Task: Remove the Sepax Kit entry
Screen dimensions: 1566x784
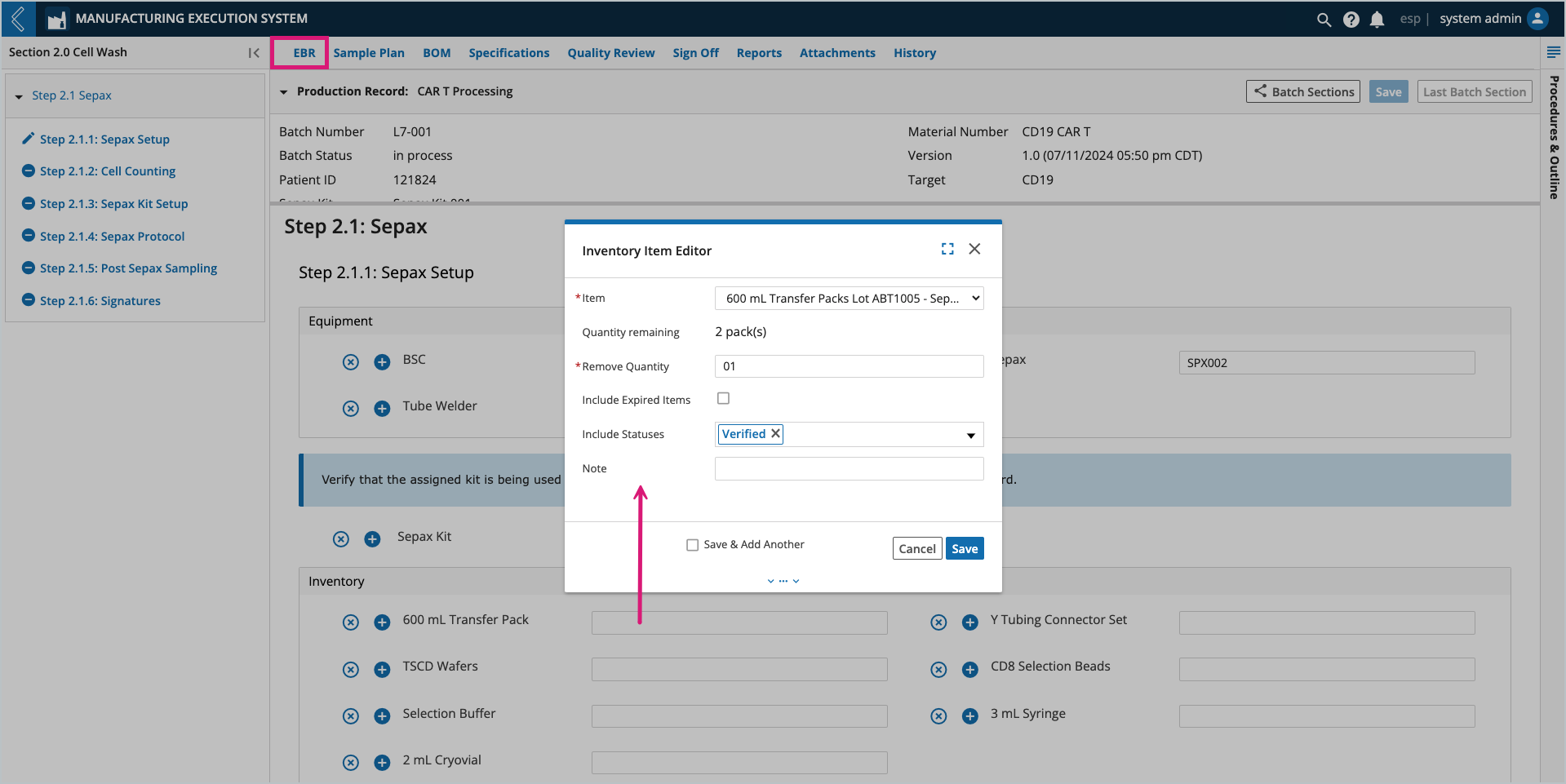Action: (x=341, y=539)
